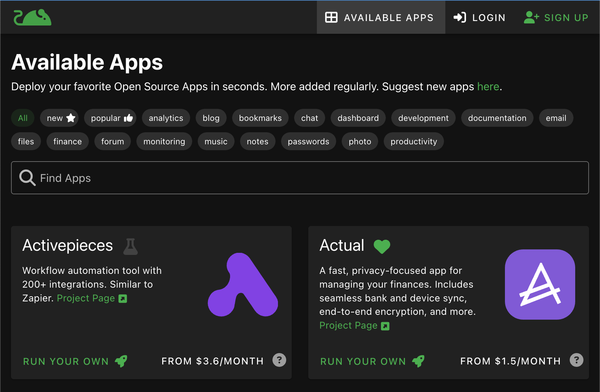600x392 pixels.
Task: Select the All category filter
Action: pos(23,118)
